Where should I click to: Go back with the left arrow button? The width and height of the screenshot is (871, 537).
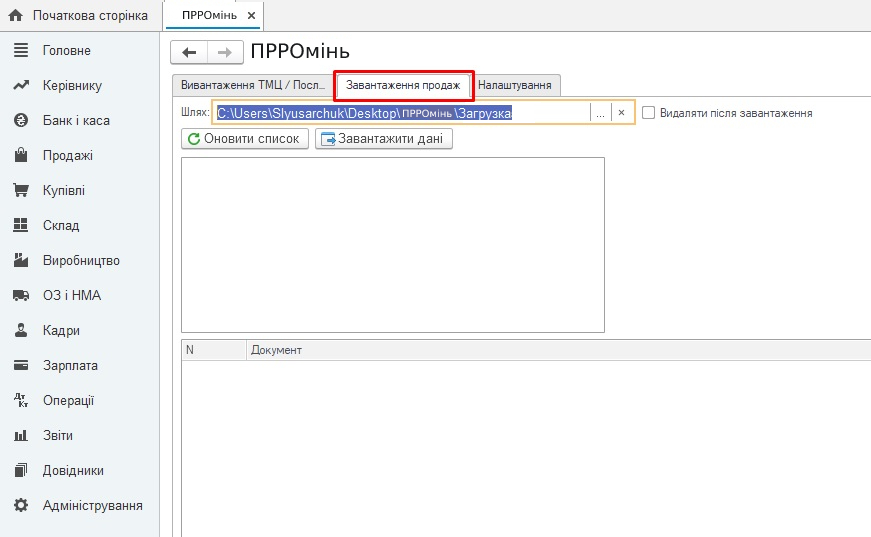189,52
